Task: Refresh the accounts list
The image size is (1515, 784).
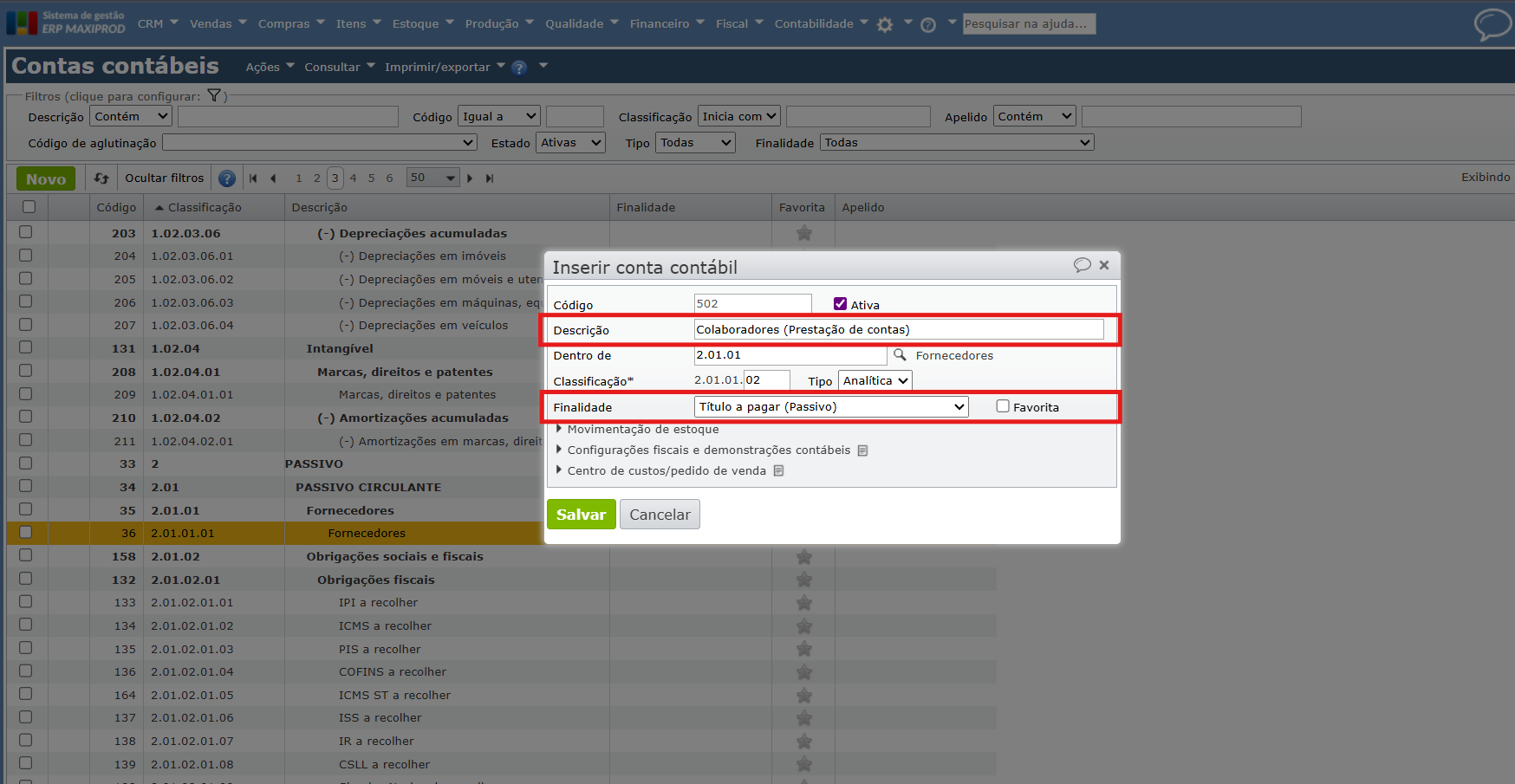Action: tap(101, 178)
